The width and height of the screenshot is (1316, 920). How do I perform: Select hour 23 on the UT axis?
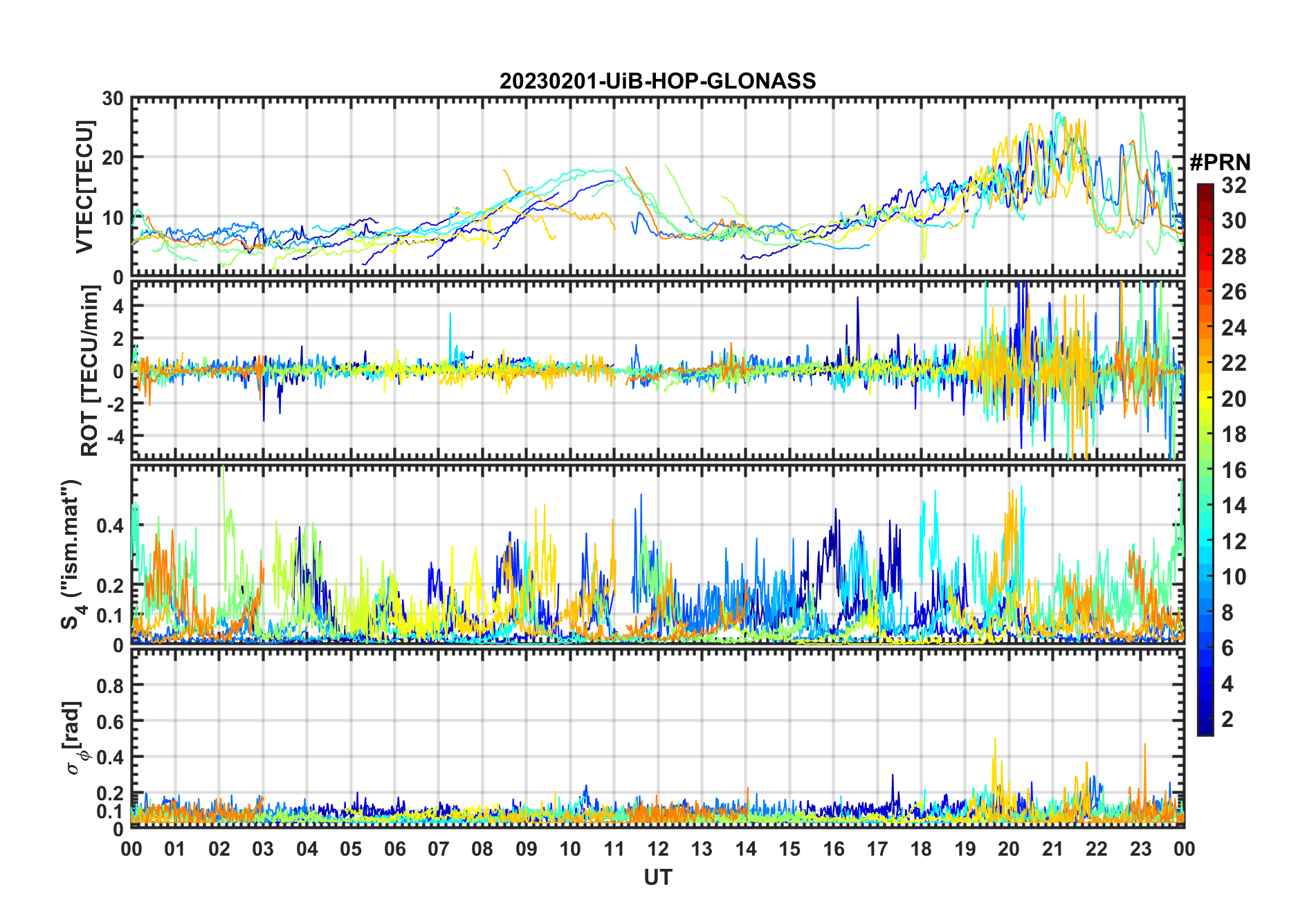tap(1140, 849)
